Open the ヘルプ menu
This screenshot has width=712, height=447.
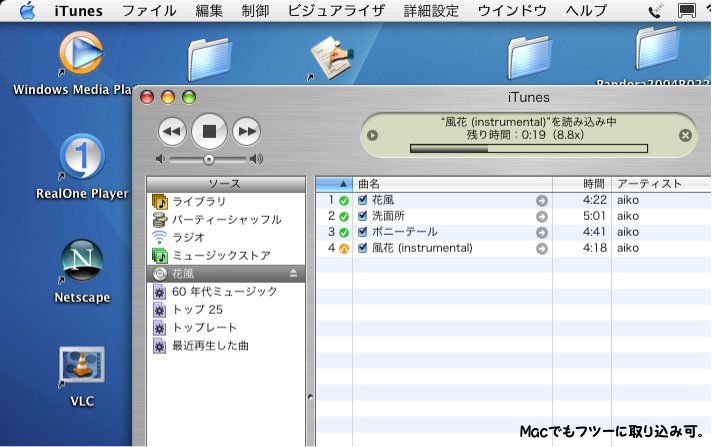click(586, 10)
